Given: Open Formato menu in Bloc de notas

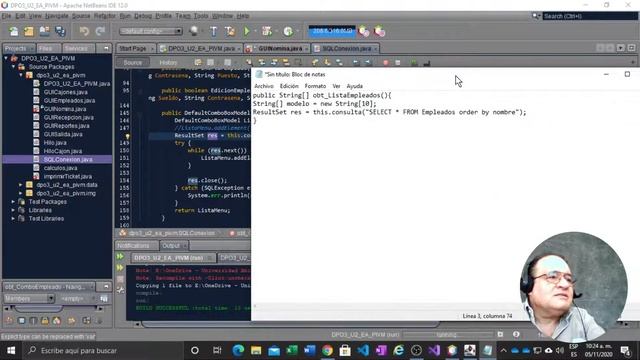Looking at the screenshot, I should click(315, 86).
